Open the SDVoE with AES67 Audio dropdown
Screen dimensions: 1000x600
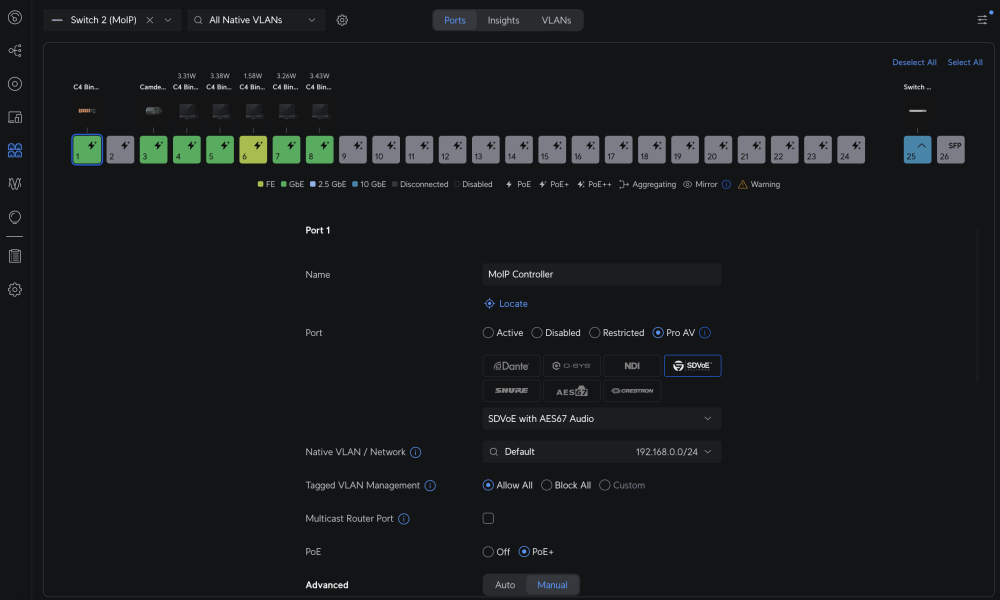tap(601, 419)
